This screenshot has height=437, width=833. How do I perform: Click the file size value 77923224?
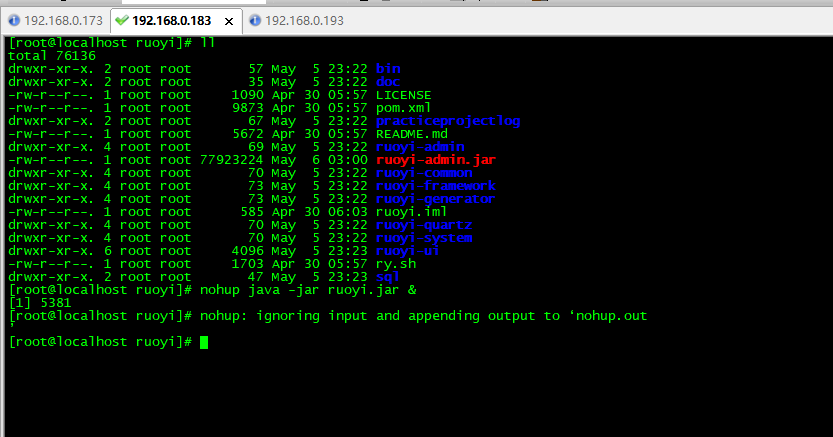tap(232, 160)
